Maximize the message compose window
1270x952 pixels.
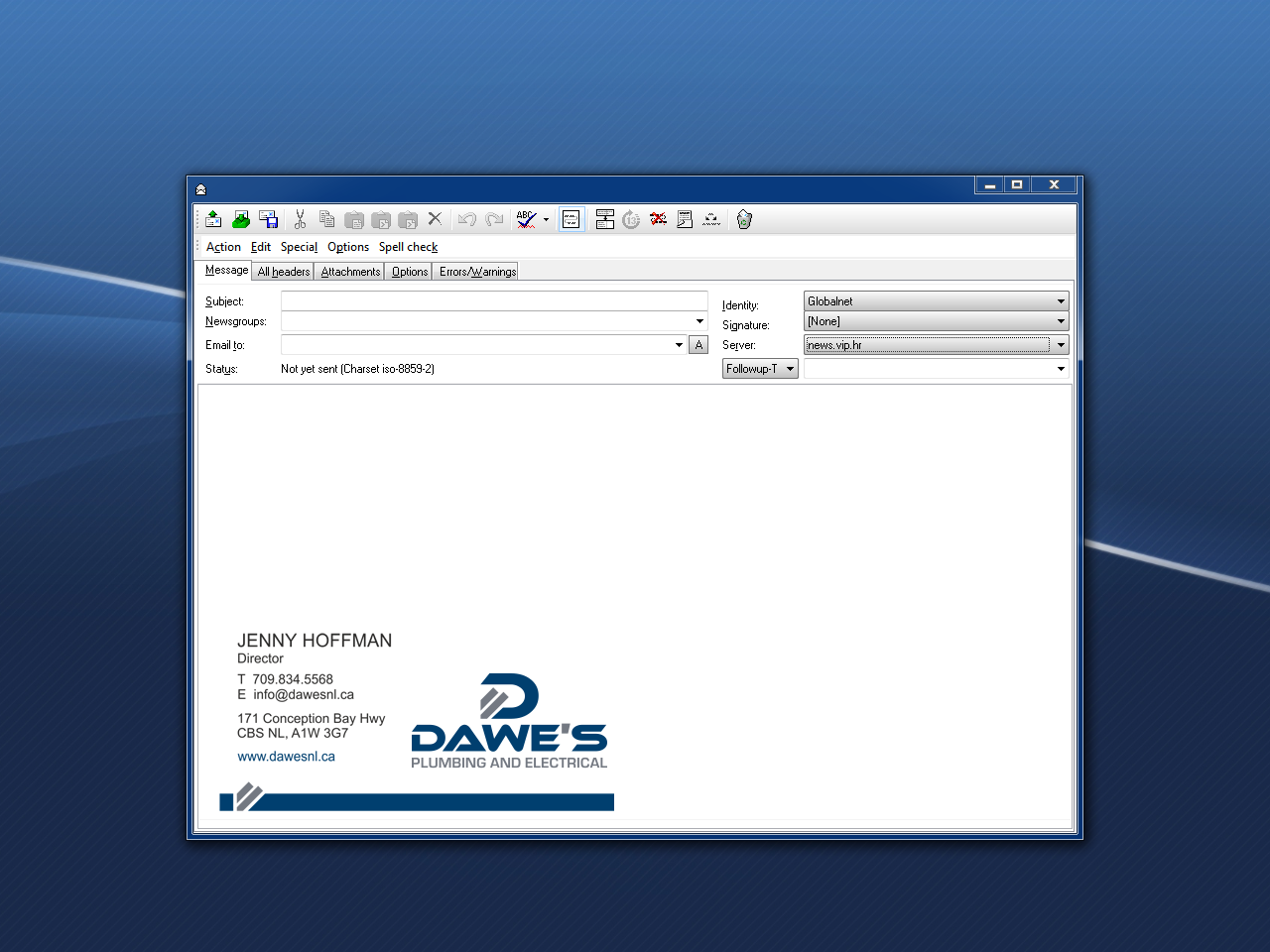(x=1017, y=185)
